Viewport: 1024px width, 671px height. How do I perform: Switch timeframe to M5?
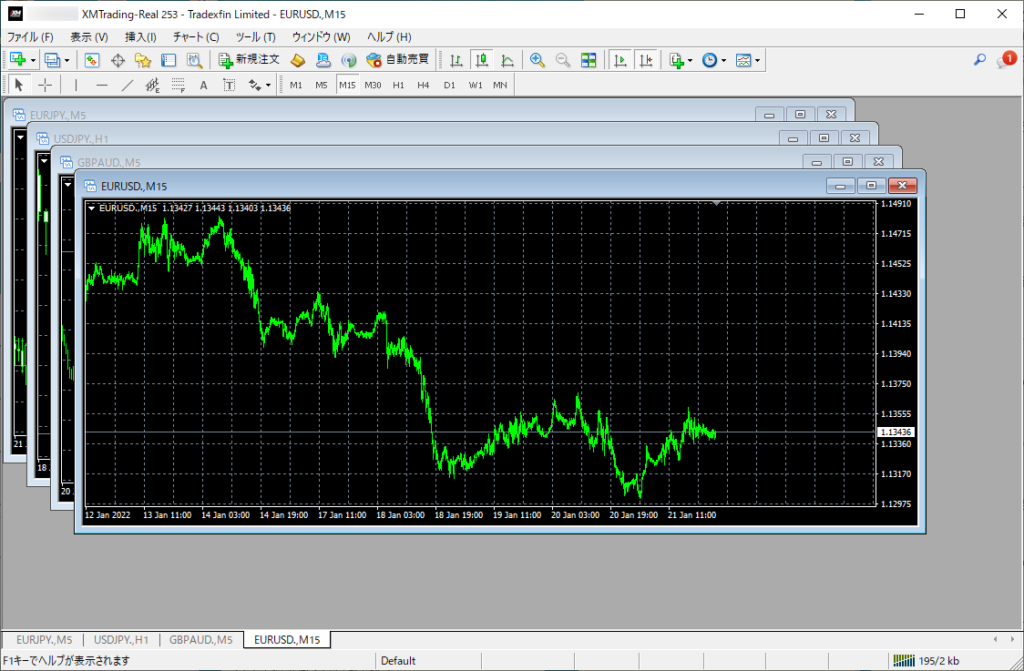pos(321,85)
